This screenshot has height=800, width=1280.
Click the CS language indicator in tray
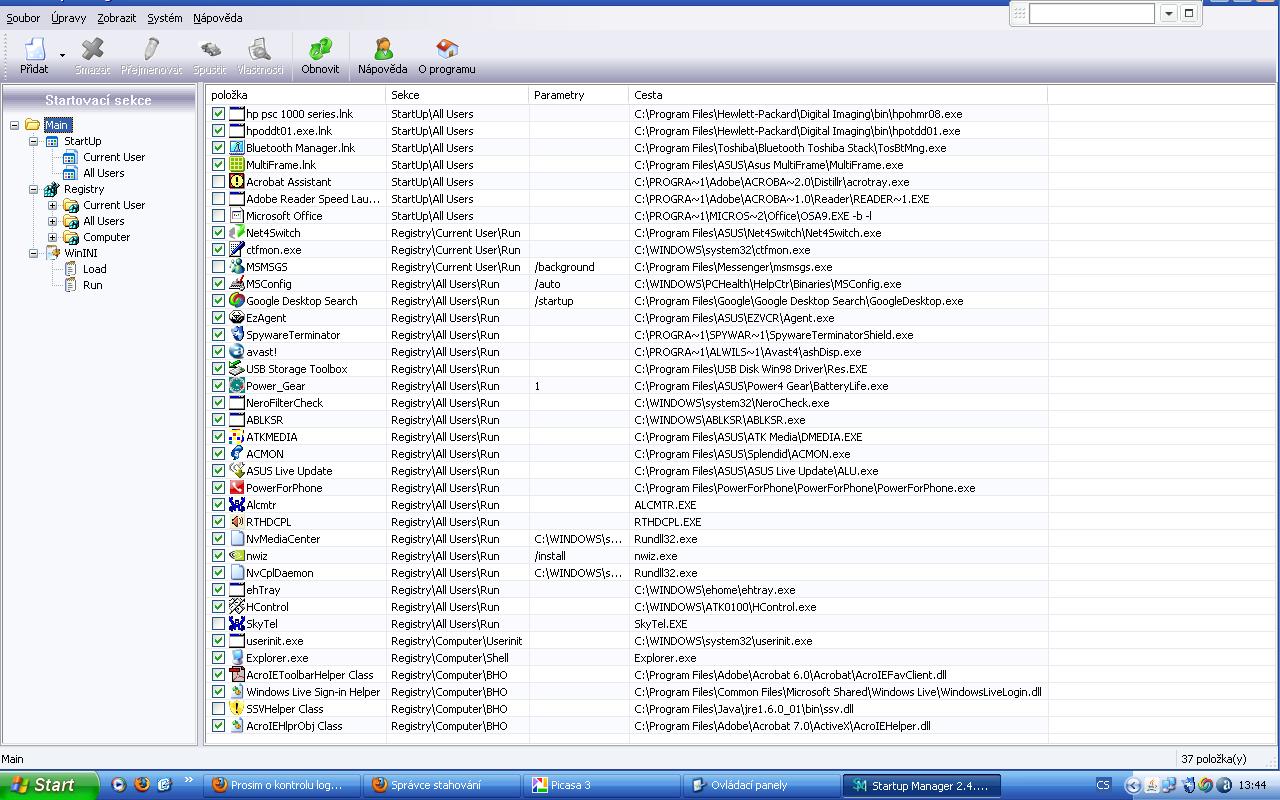pos(1103,785)
